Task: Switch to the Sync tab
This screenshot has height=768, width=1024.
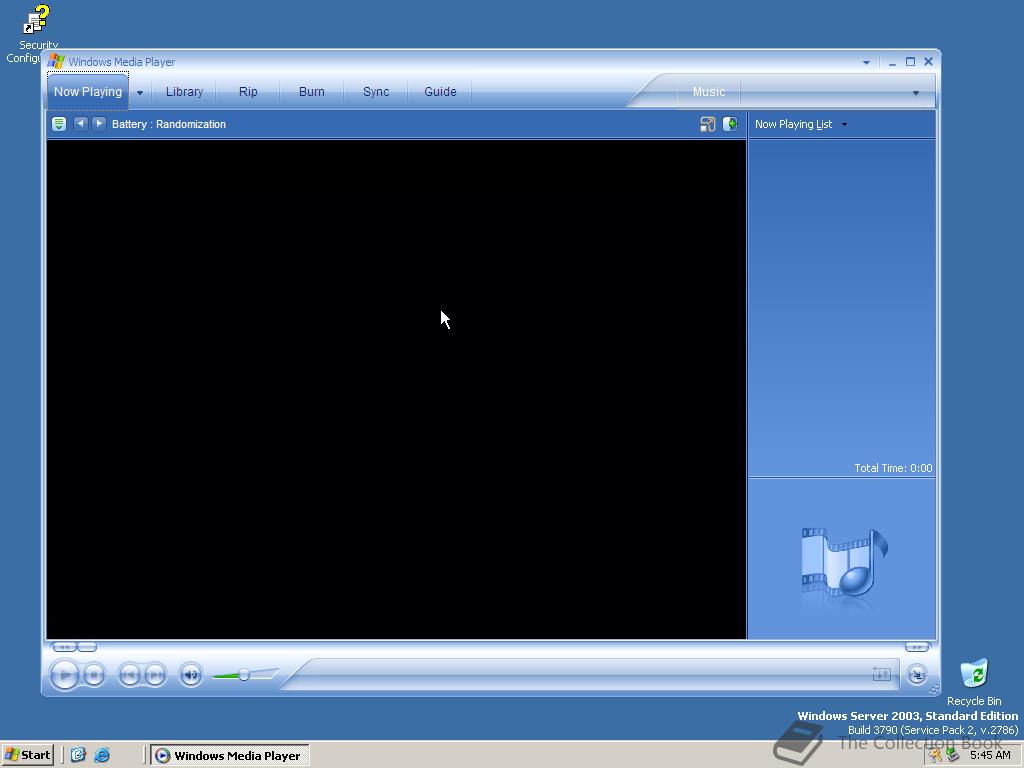Action: (x=376, y=92)
